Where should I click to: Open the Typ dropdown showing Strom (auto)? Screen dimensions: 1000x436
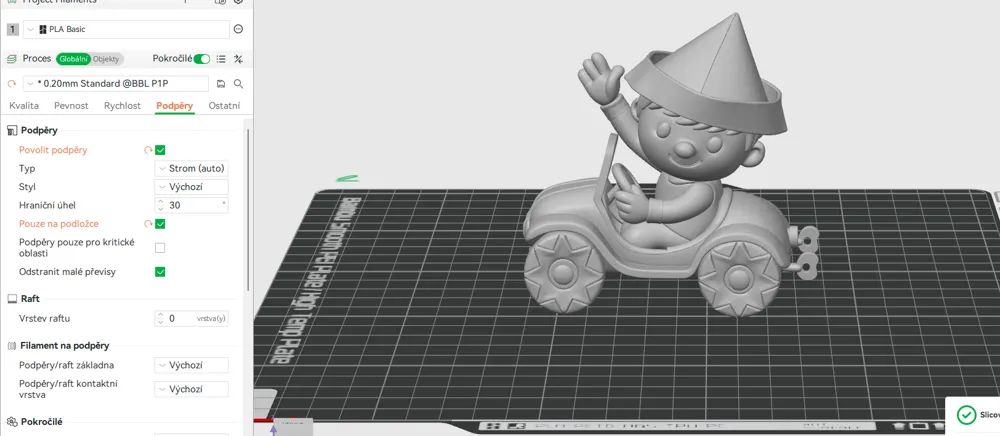click(x=191, y=168)
